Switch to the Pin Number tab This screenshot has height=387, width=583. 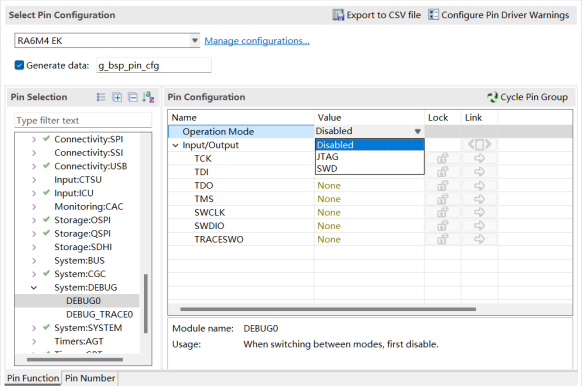(90, 378)
